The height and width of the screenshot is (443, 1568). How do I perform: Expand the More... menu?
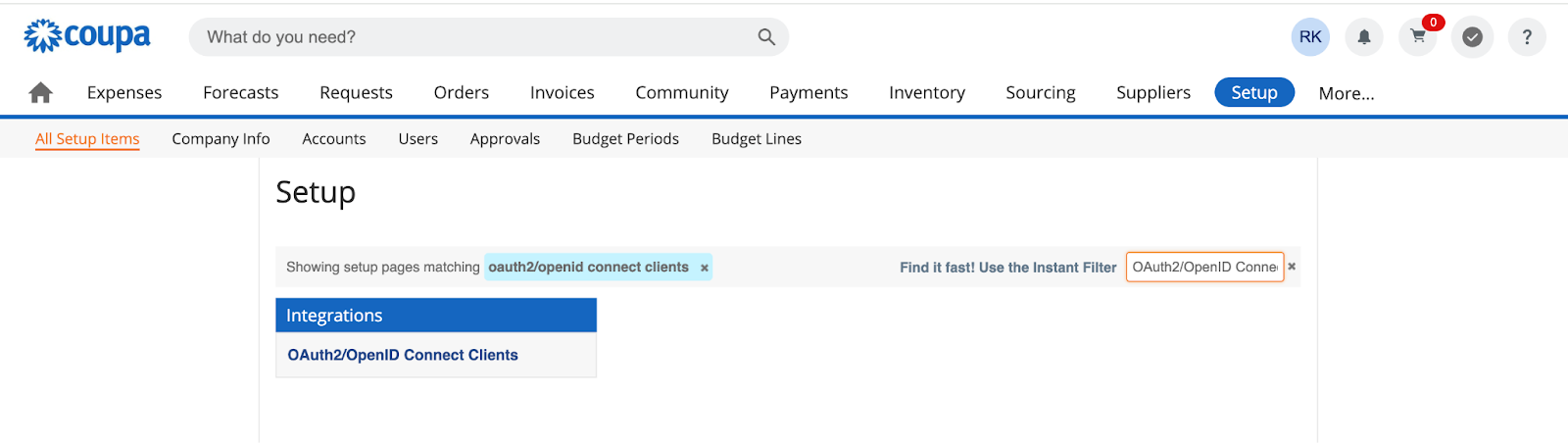pos(1347,93)
